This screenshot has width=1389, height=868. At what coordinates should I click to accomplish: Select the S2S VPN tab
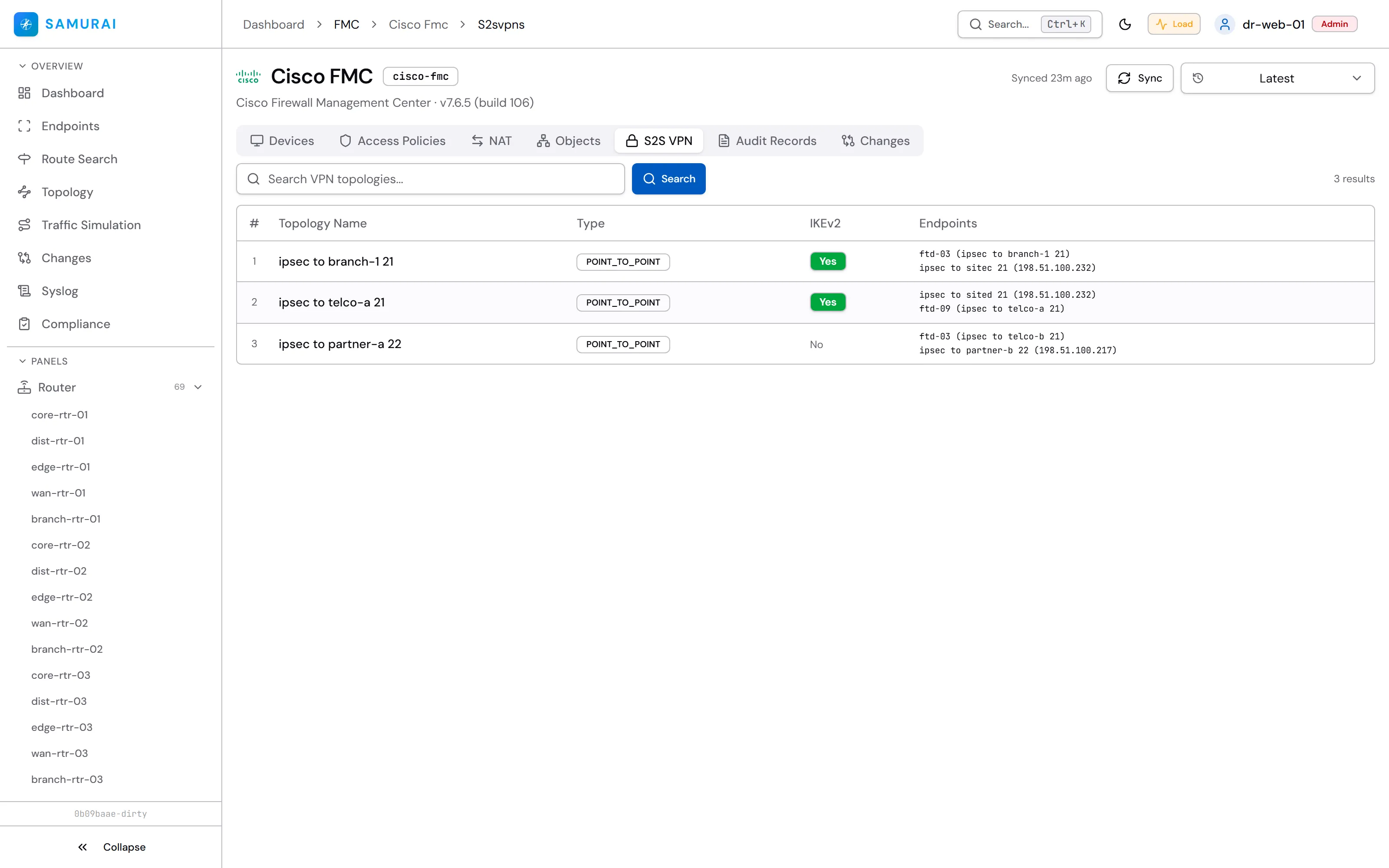659,141
